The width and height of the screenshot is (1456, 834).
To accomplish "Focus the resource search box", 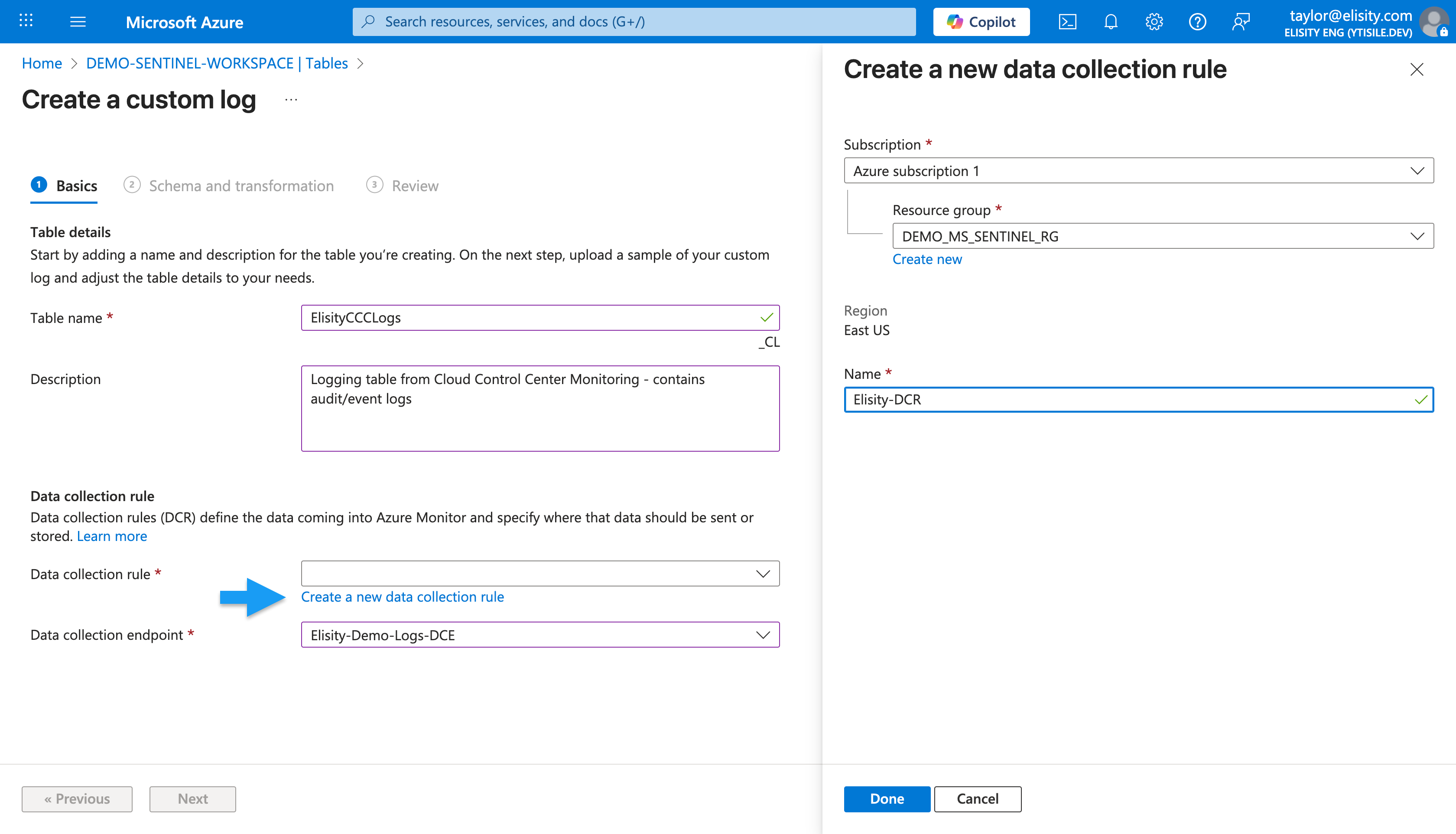I will (634, 22).
